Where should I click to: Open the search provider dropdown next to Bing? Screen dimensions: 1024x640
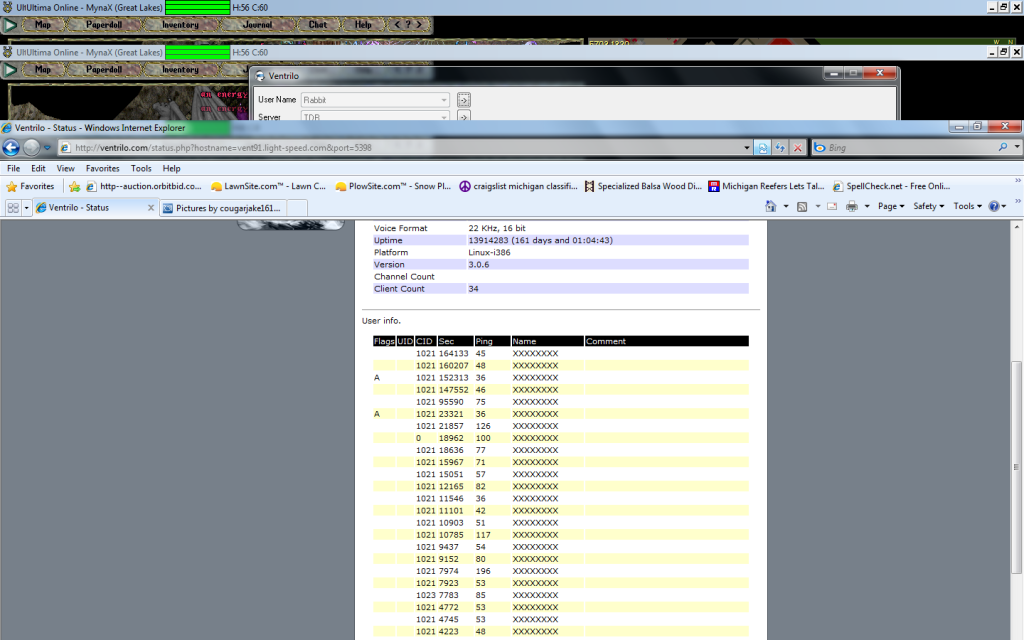[x=1017, y=148]
